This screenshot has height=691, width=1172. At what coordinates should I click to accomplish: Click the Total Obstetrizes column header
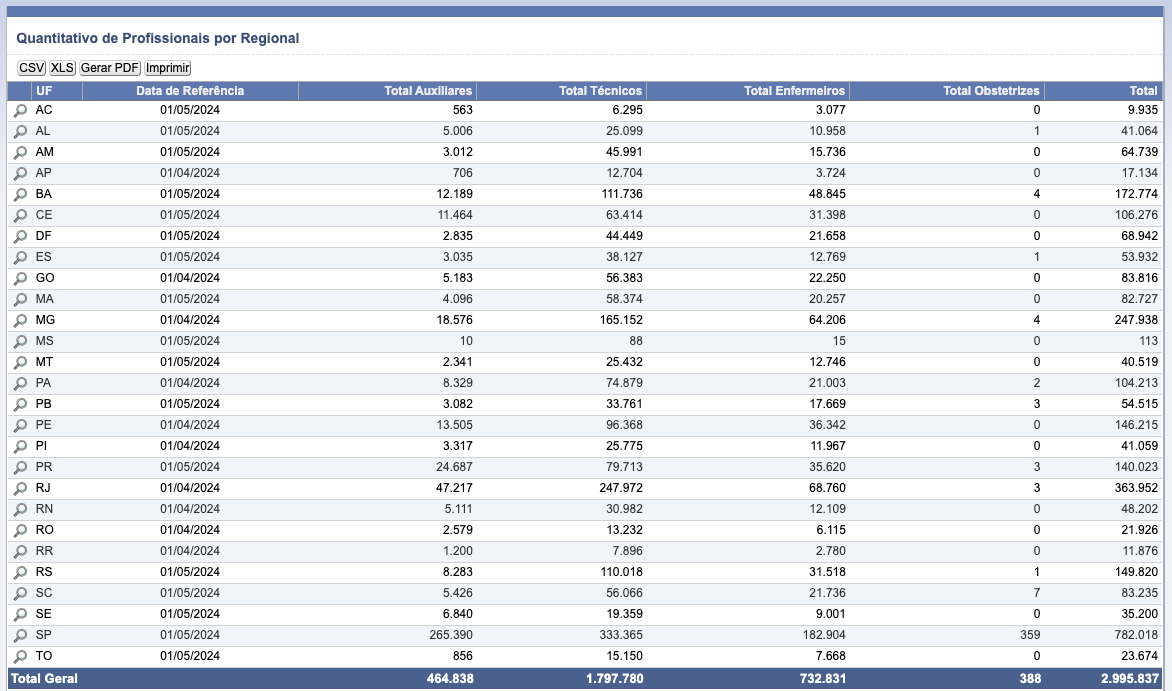991,91
